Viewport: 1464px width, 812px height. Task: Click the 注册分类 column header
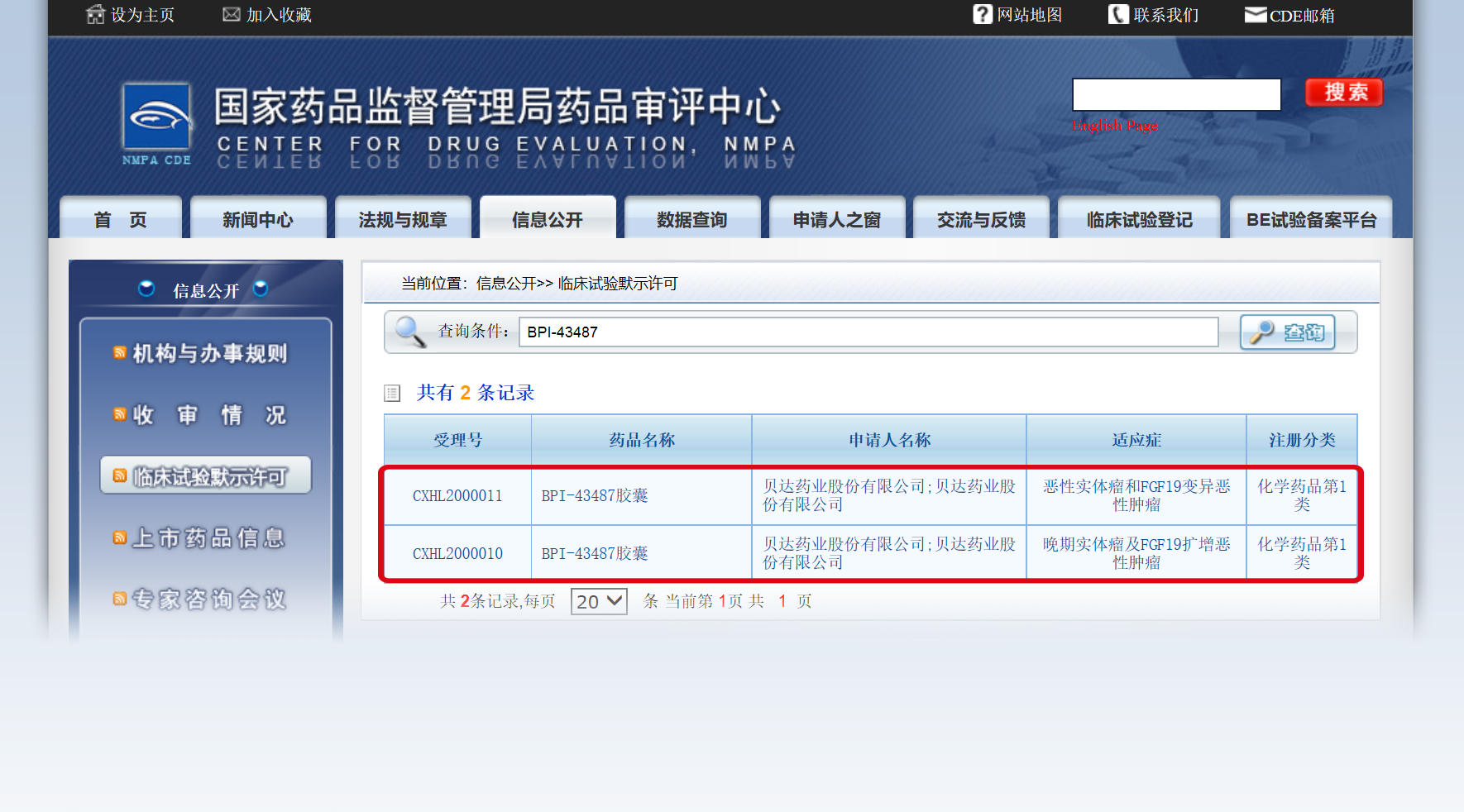coord(1302,440)
